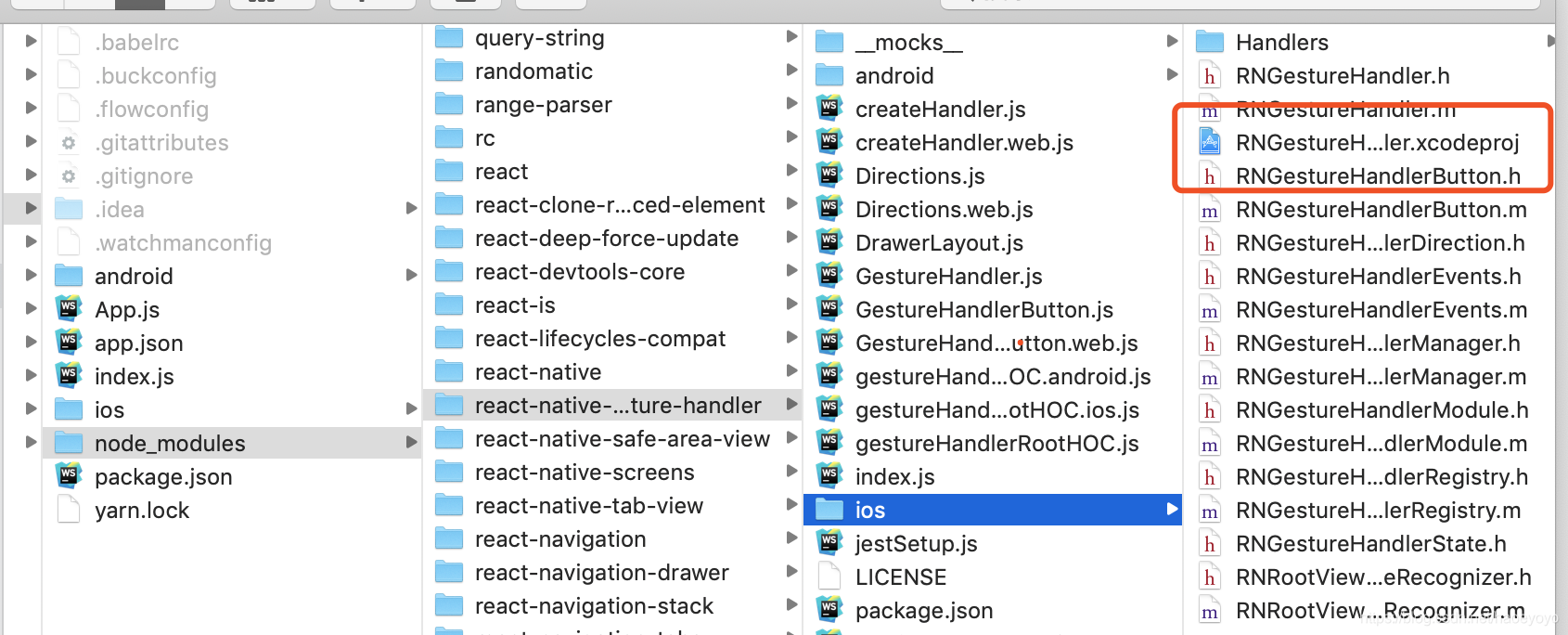
Task: Click the chevron on the selected ios row
Action: point(1172,510)
